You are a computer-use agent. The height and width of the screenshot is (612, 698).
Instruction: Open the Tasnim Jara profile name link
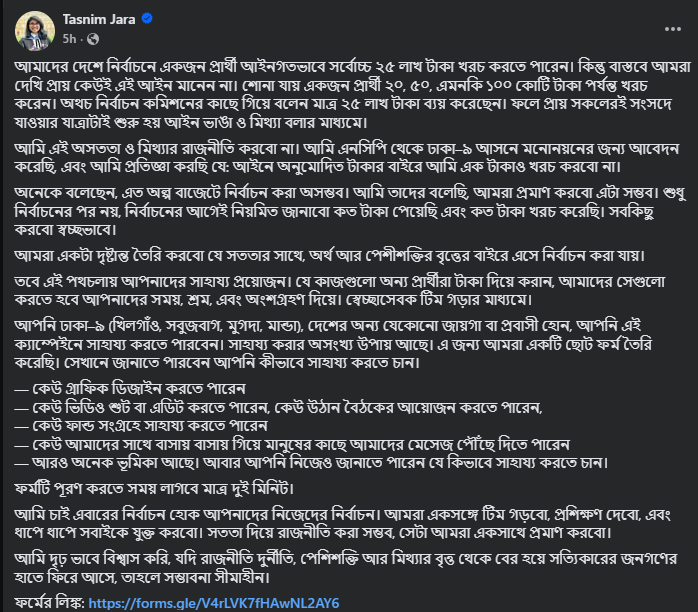click(x=97, y=18)
